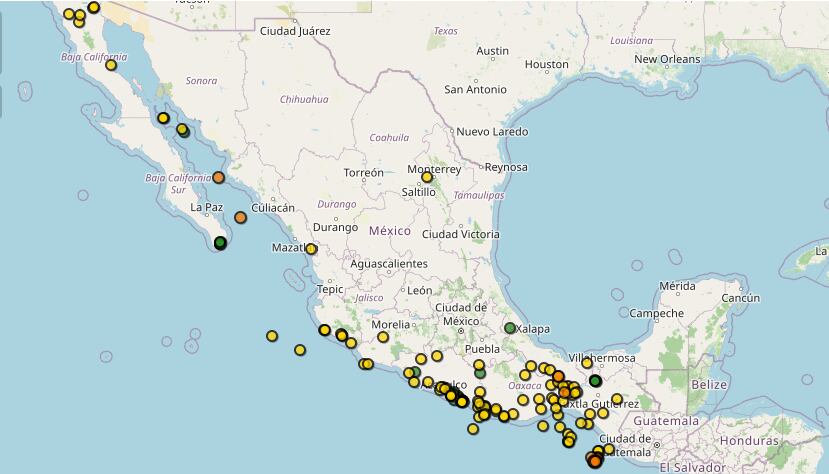Click the orange marker off the Guatemala coast
The height and width of the screenshot is (474, 829).
click(x=595, y=461)
